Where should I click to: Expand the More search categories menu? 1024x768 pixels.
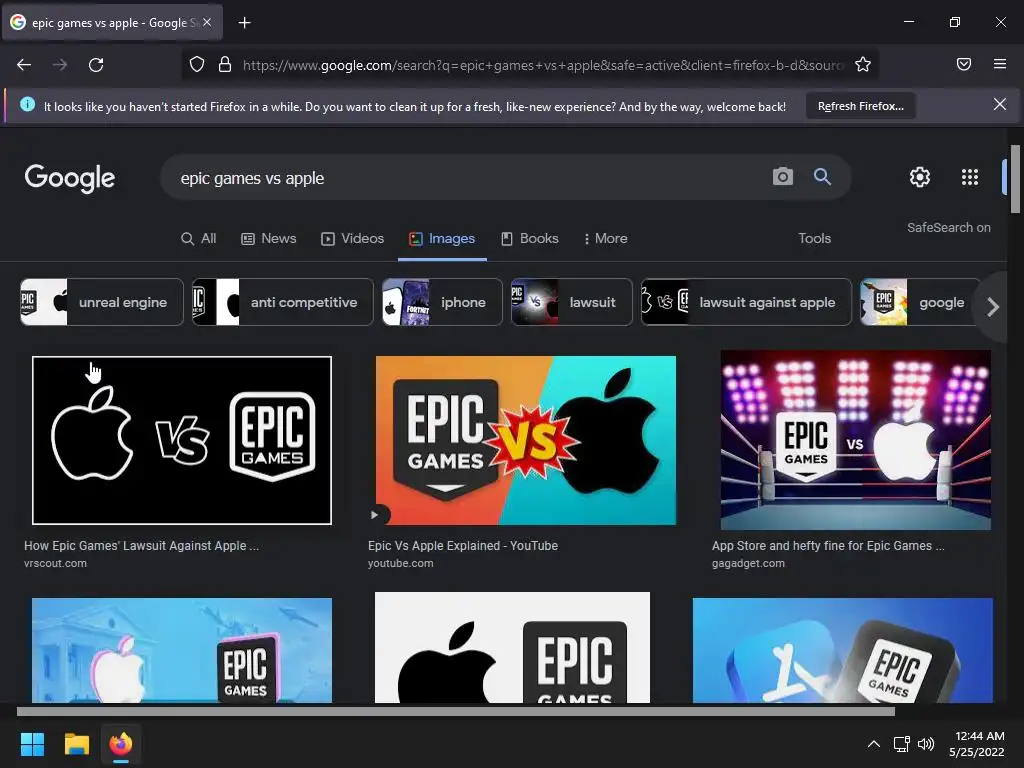[606, 238]
